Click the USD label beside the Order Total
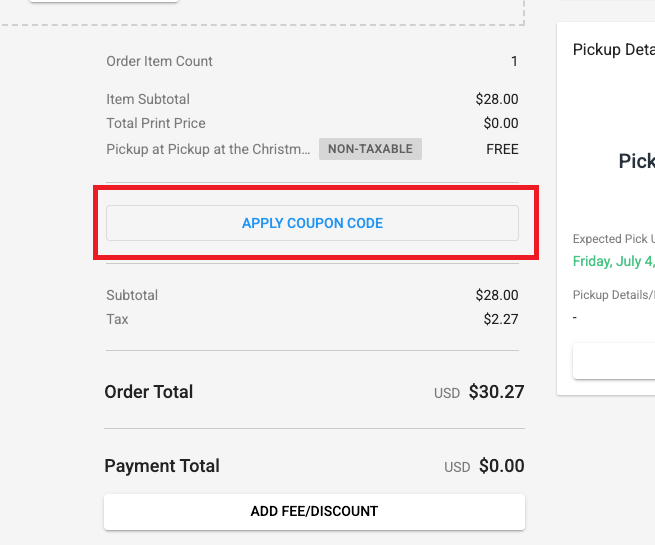Screen dimensions: 655x545 click(447, 393)
